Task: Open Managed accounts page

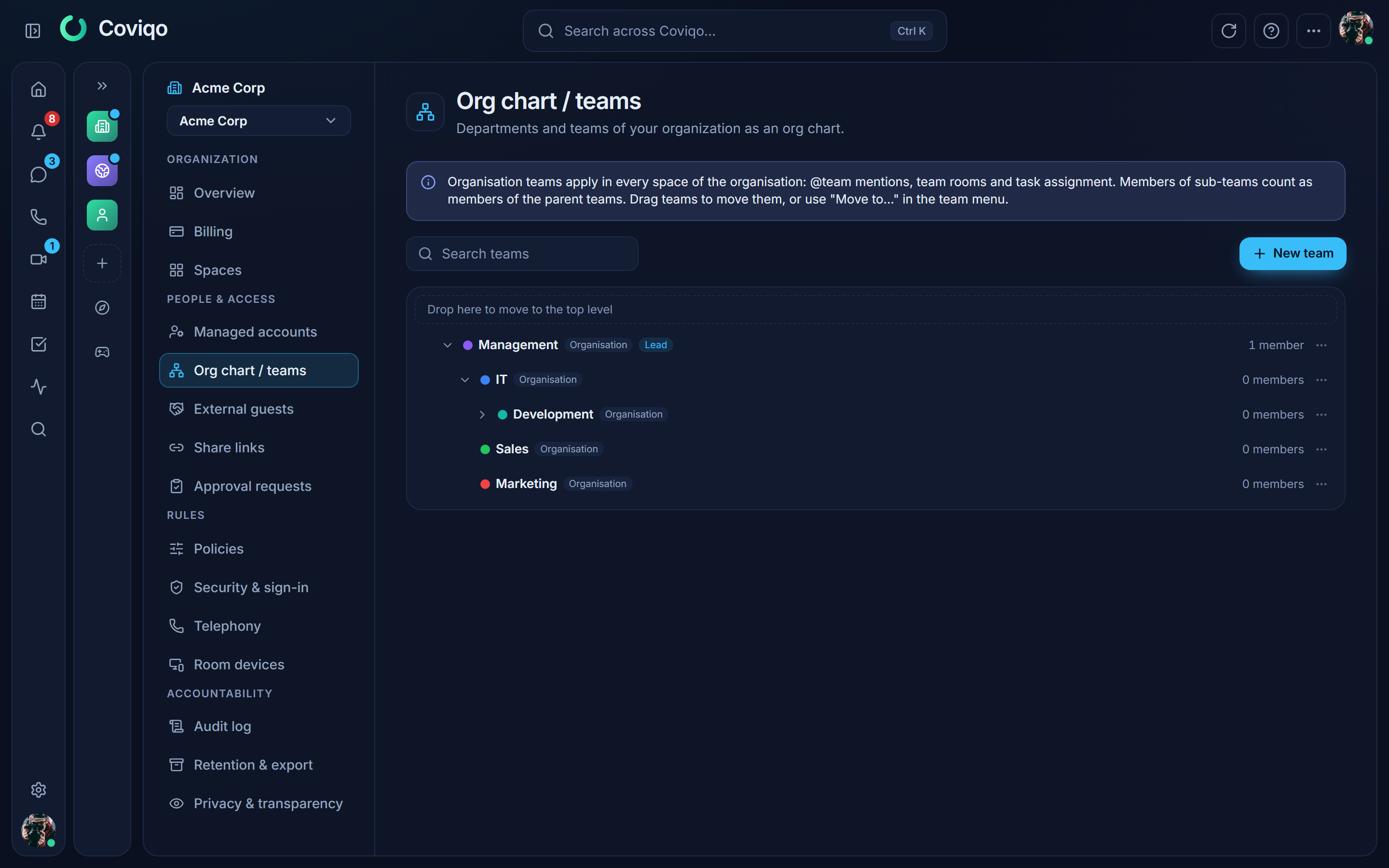Action: 259,332
